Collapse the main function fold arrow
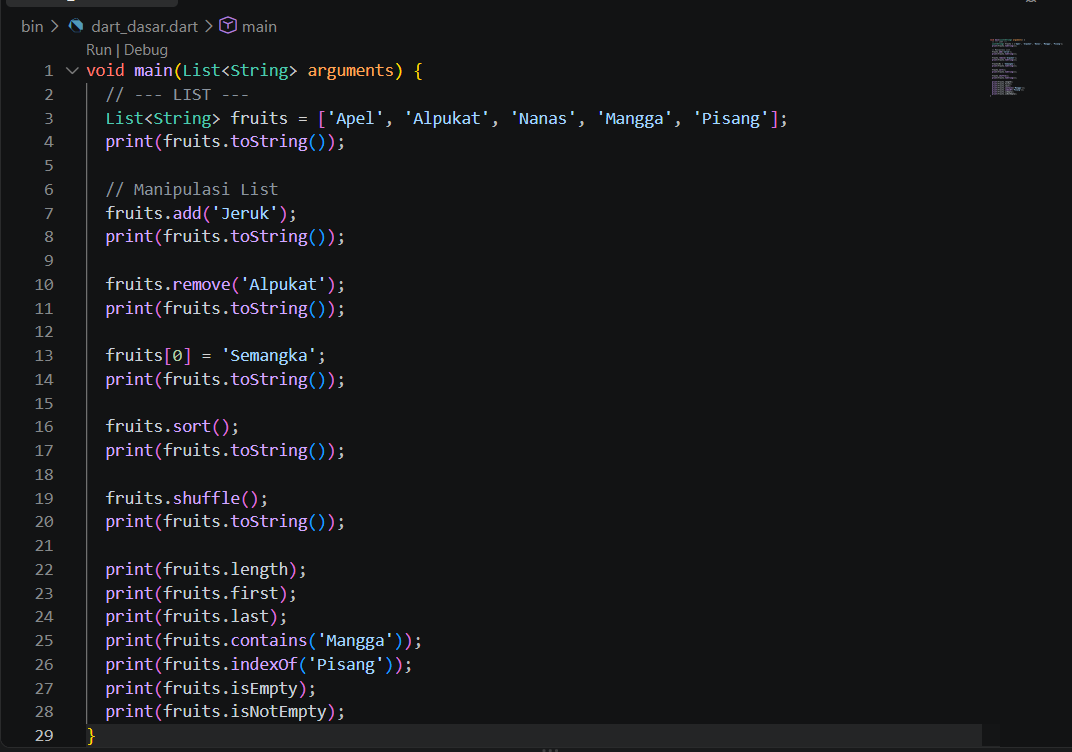This screenshot has width=1072, height=752. point(72,70)
